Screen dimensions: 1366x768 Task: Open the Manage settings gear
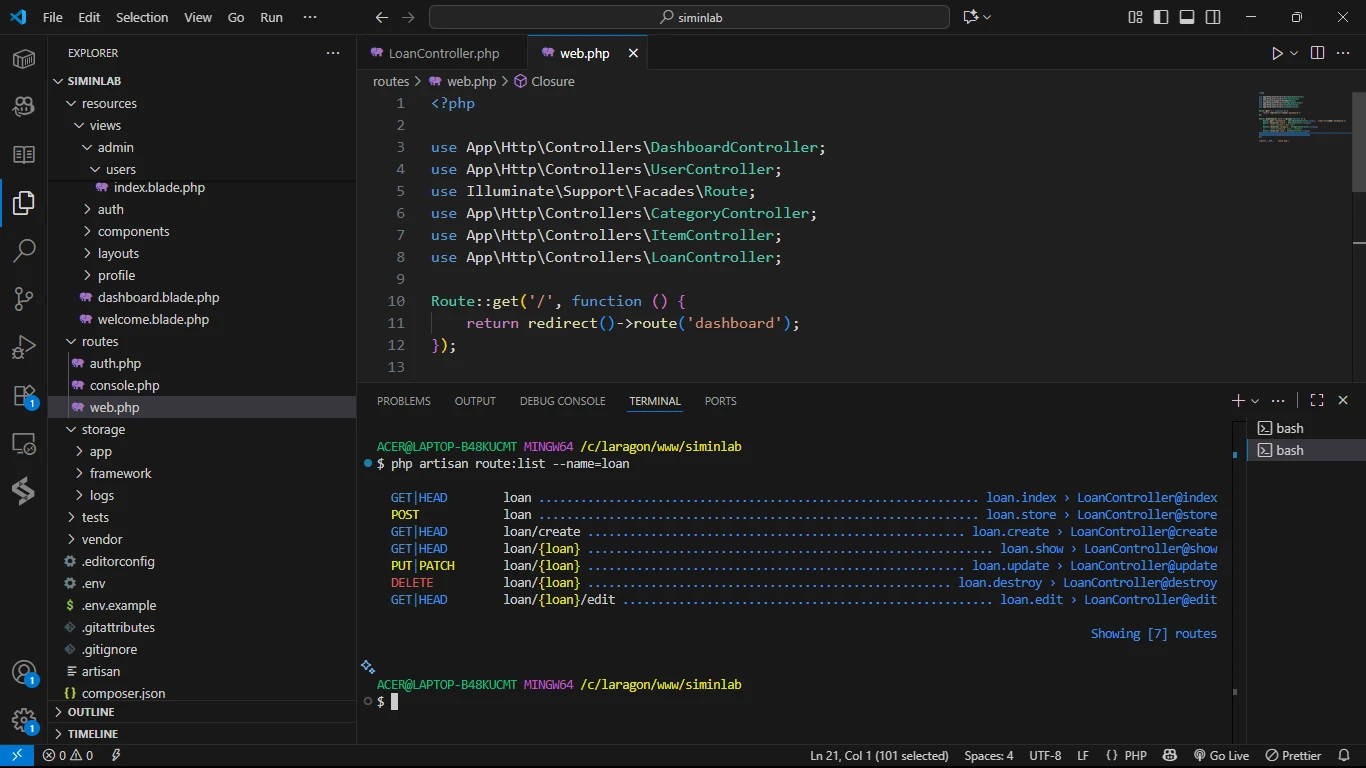coord(24,720)
